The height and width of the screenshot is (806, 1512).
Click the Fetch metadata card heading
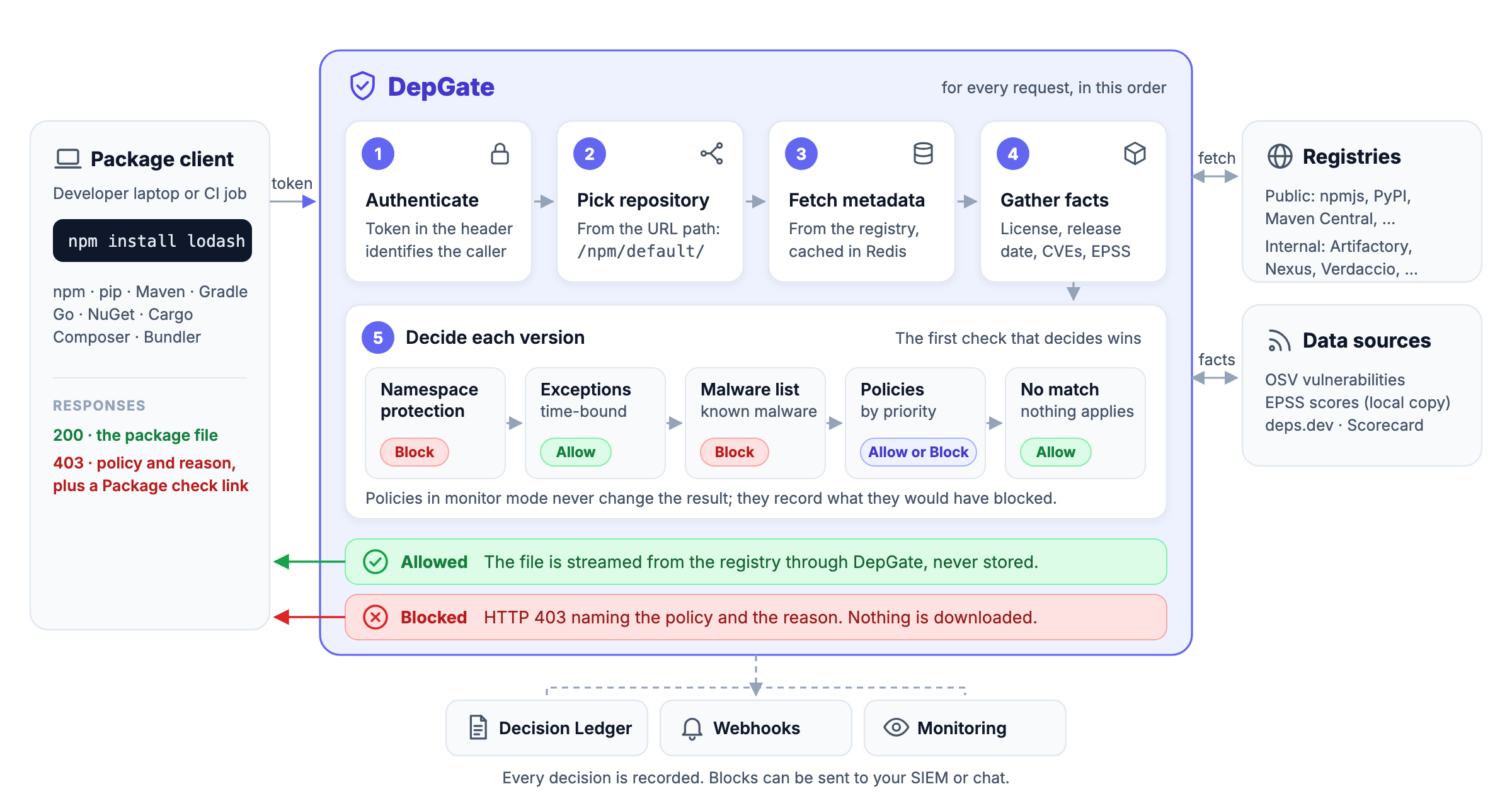tap(857, 200)
